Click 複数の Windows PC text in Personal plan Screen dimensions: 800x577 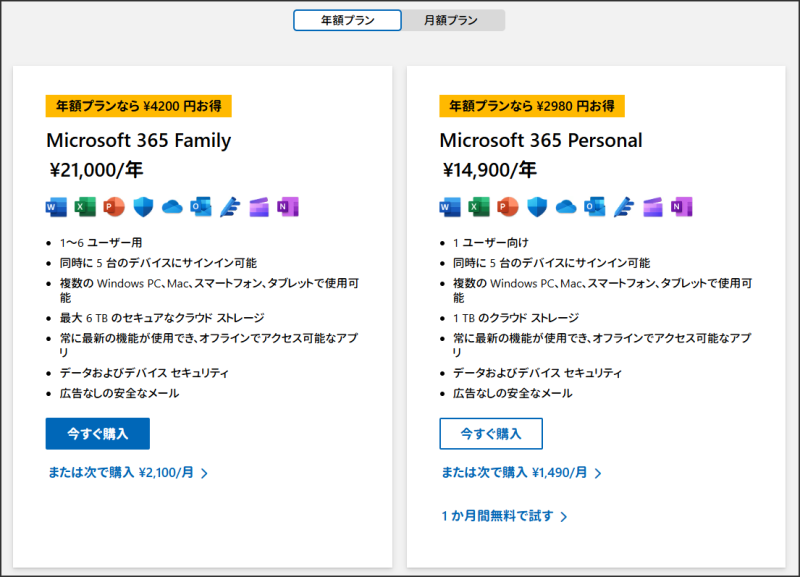coord(603,290)
